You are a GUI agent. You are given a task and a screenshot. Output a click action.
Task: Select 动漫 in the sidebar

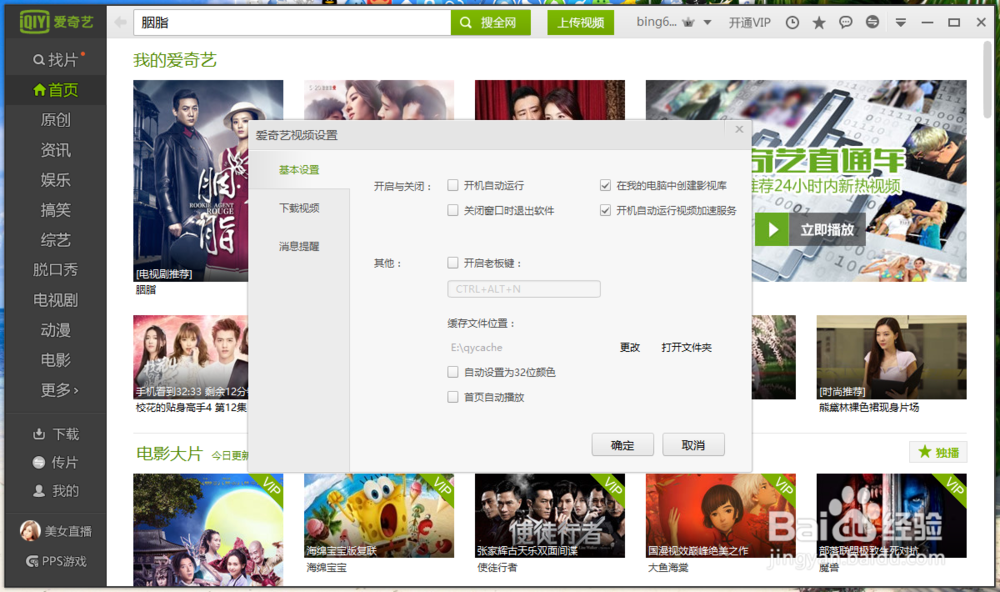[x=55, y=330]
